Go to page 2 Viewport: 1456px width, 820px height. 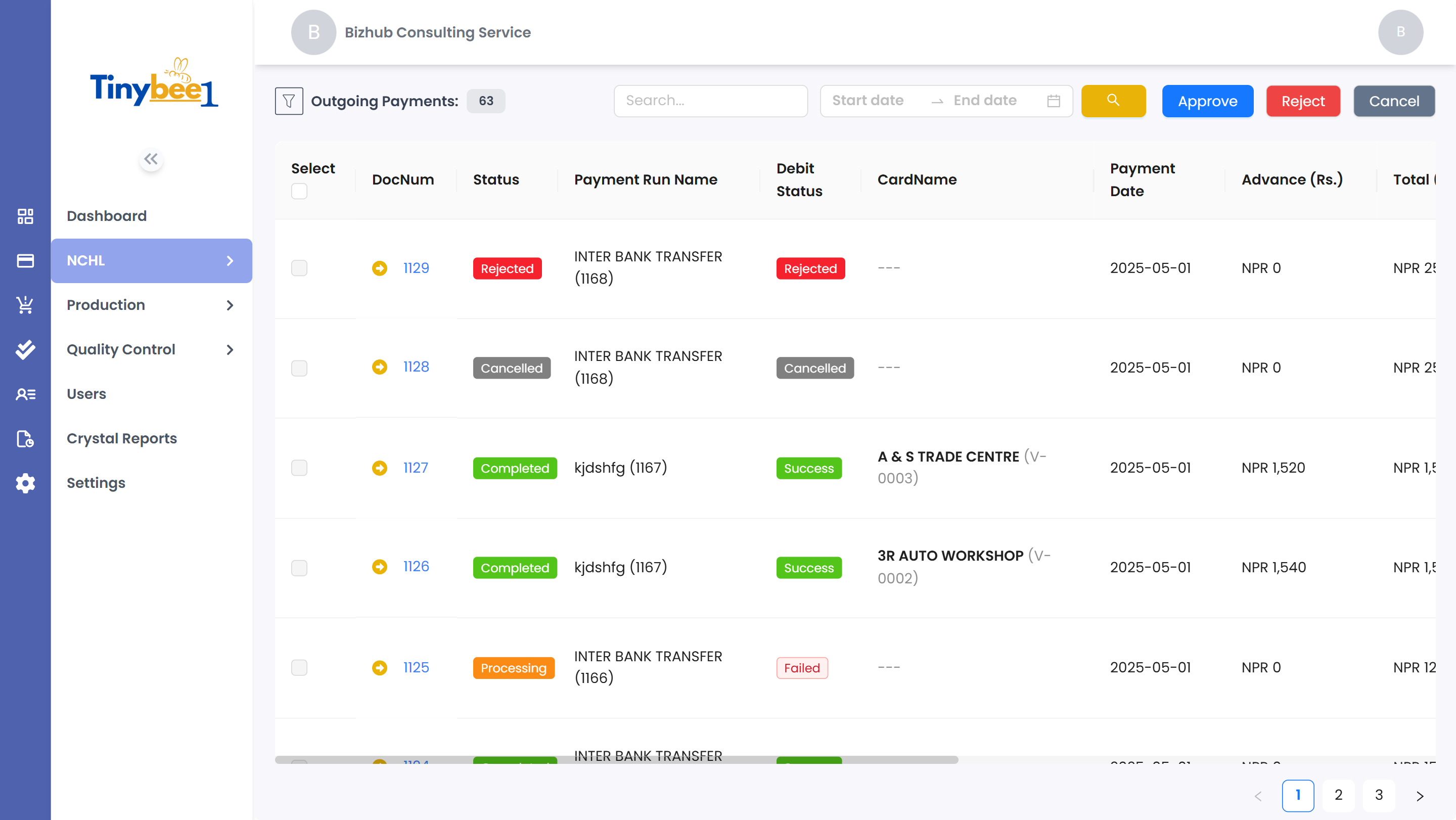(1338, 796)
